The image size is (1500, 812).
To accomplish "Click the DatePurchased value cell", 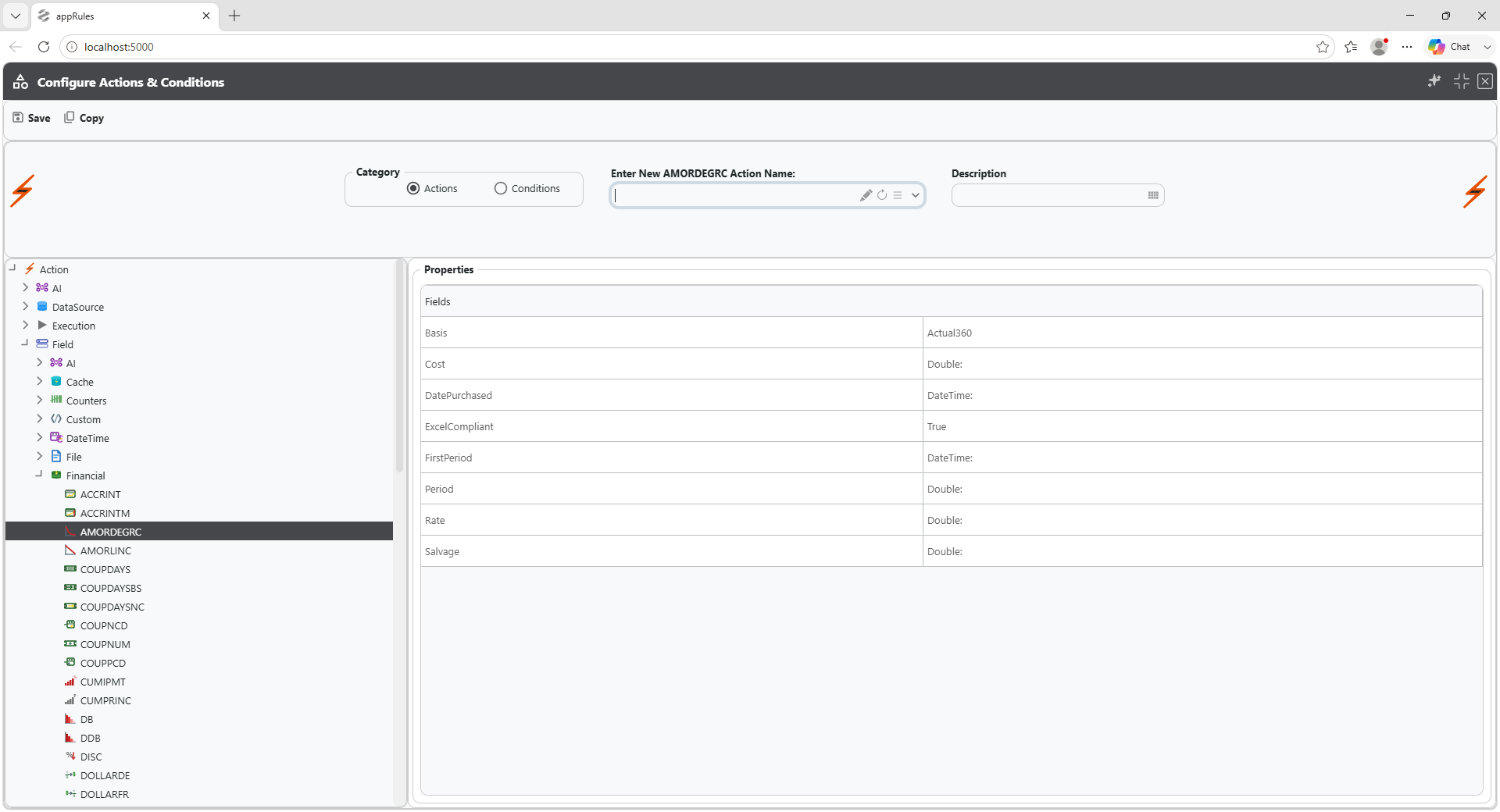I will tap(1202, 395).
